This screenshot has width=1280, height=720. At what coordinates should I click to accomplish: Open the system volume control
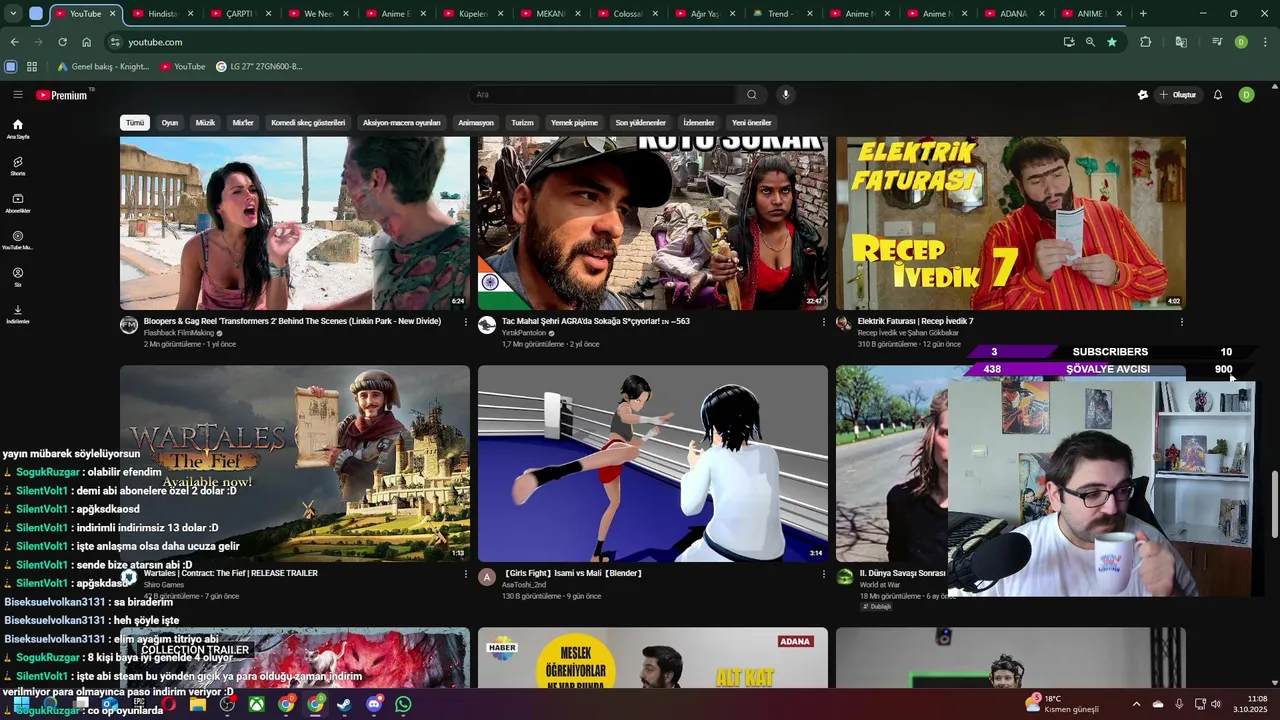point(1217,704)
